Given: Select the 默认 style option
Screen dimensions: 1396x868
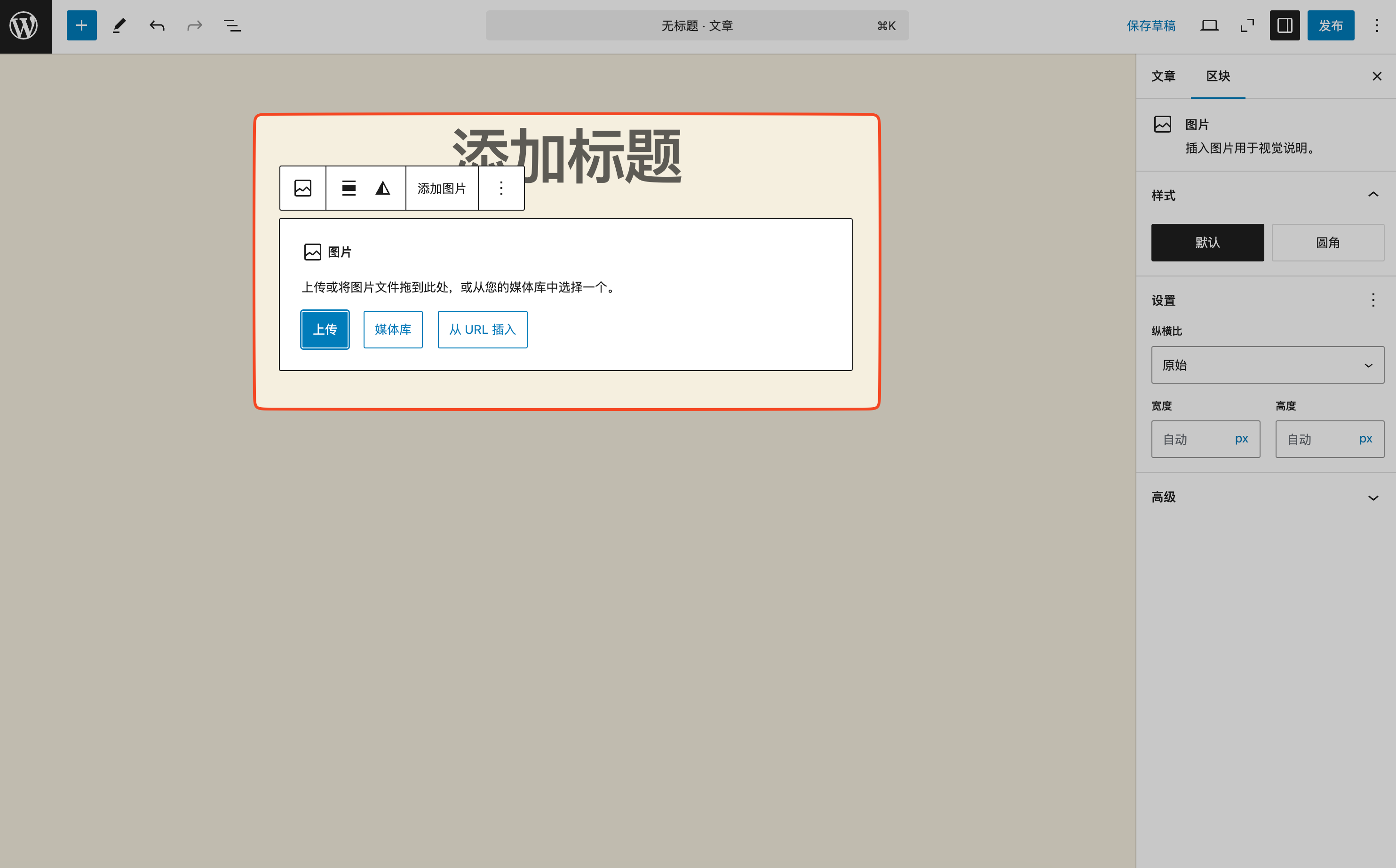Looking at the screenshot, I should pyautogui.click(x=1207, y=243).
